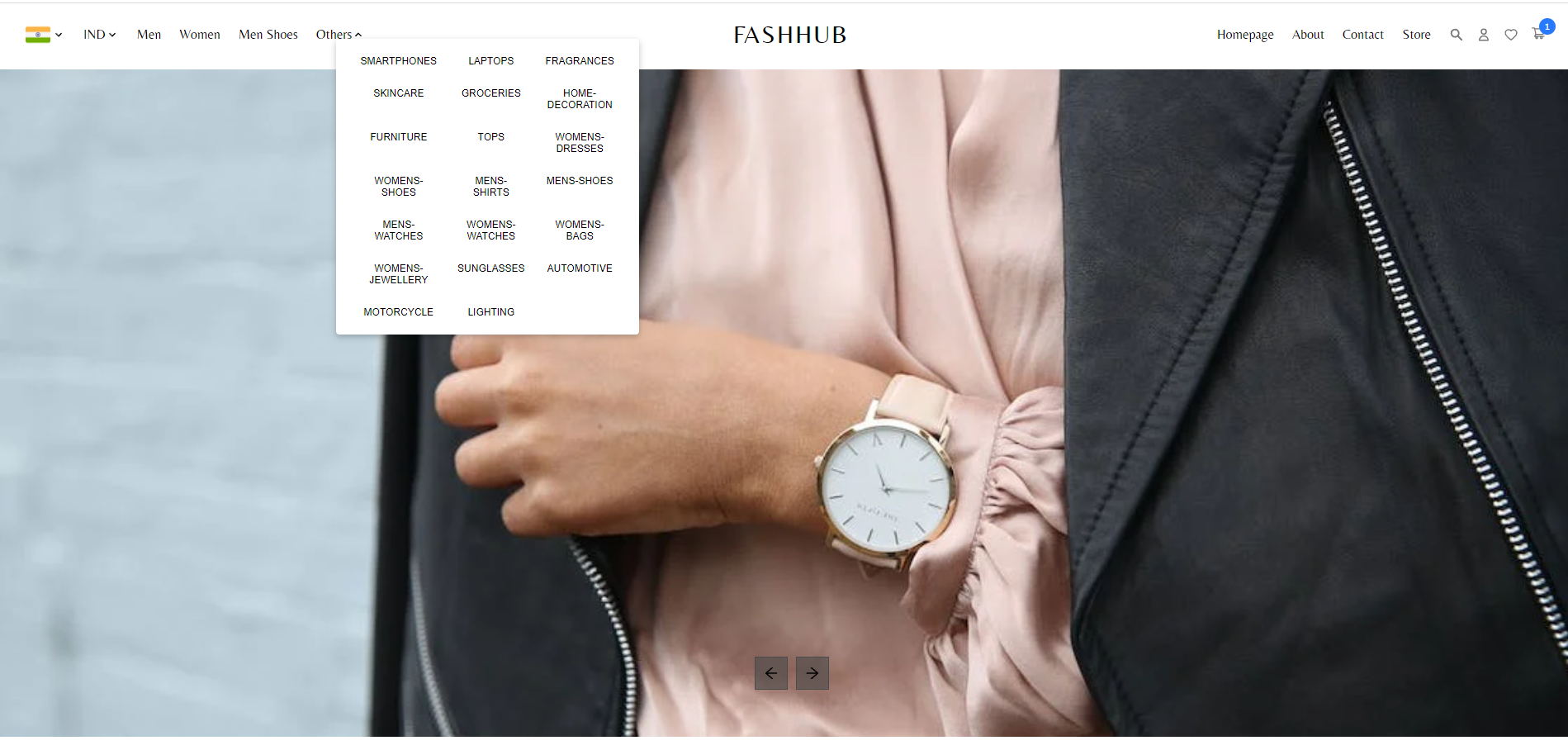
Task: Go to previous slide arrow
Action: pos(770,673)
